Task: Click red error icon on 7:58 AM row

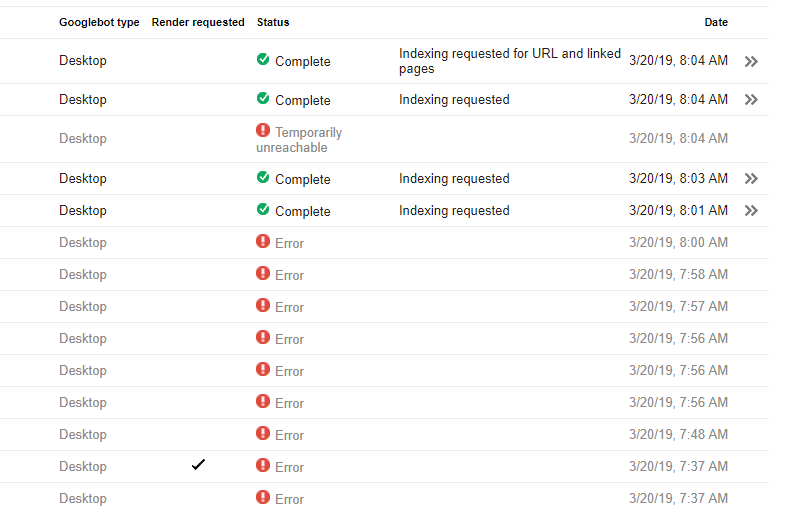Action: (263, 274)
